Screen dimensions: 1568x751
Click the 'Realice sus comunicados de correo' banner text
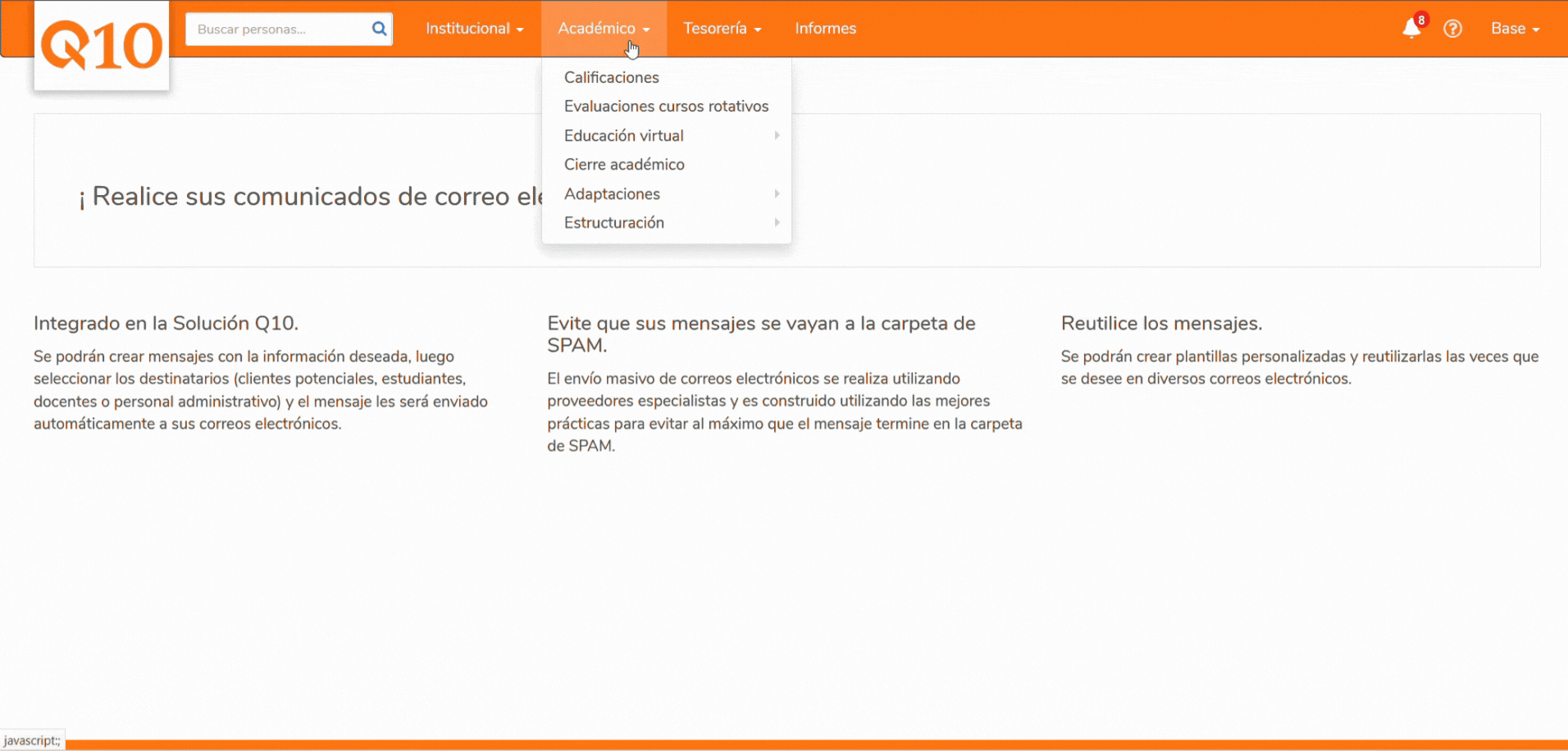[x=310, y=197]
